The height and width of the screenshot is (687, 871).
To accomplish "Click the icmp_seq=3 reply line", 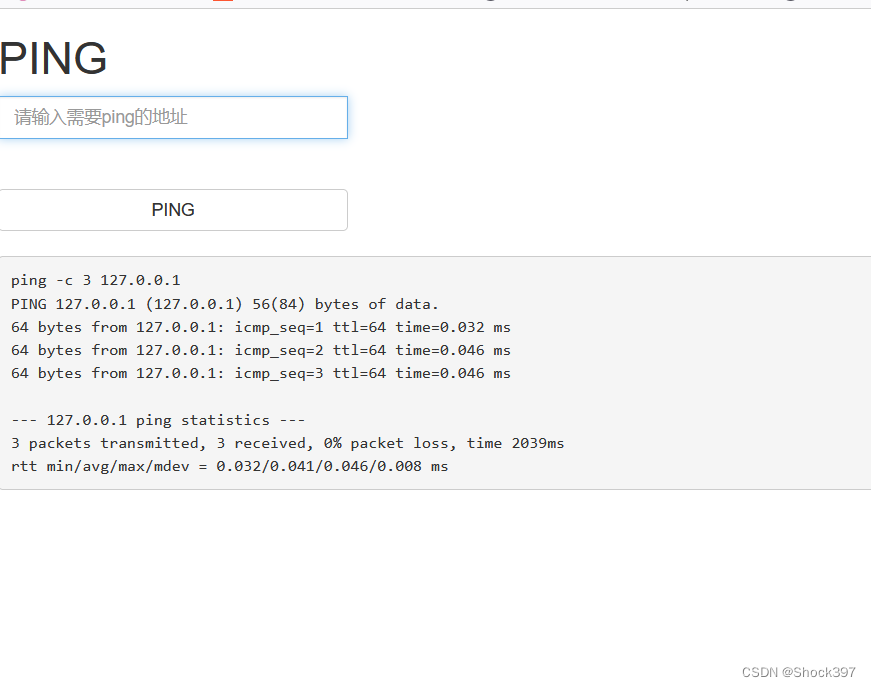I will coord(261,373).
